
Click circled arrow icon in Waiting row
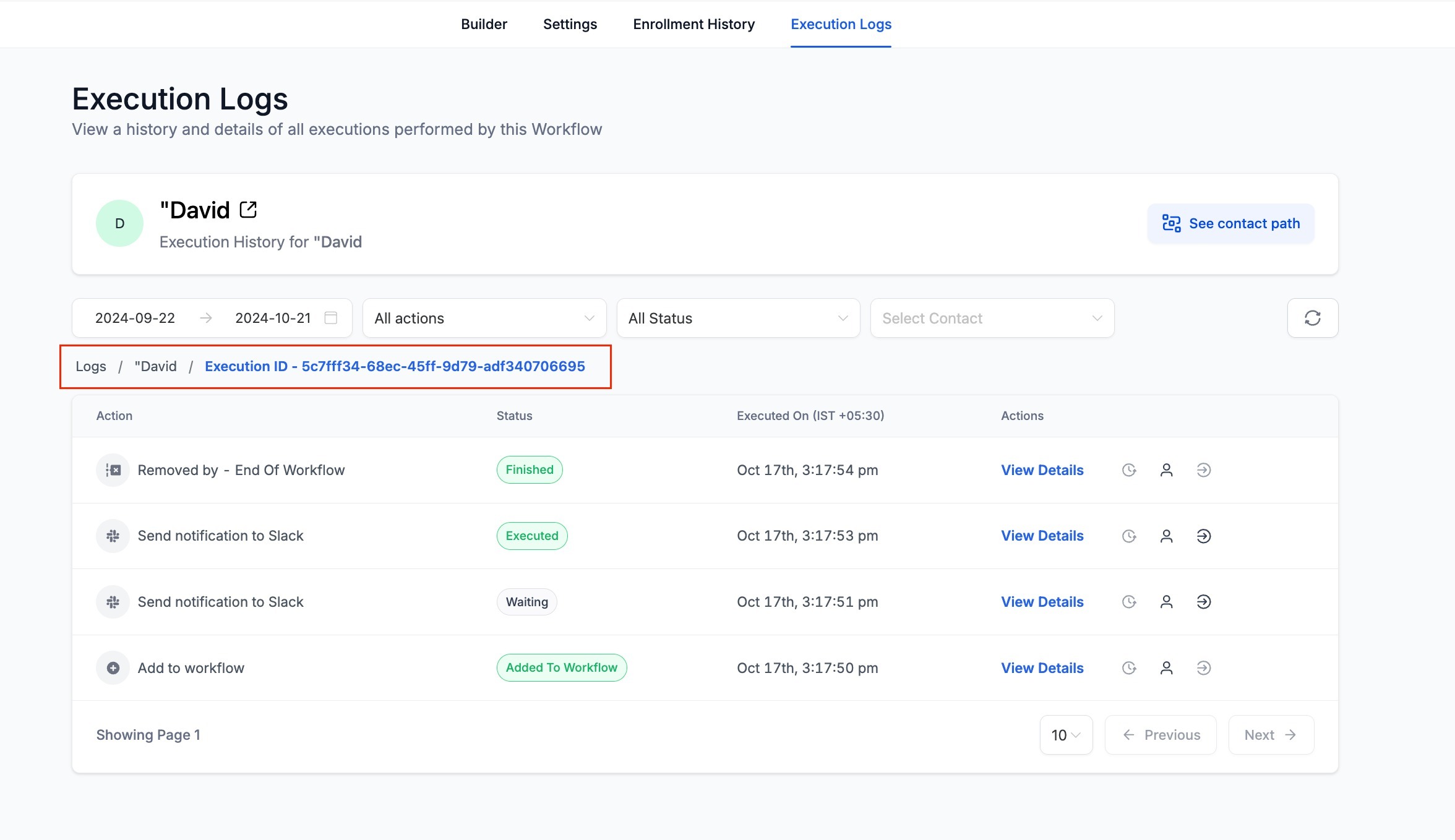click(1203, 602)
